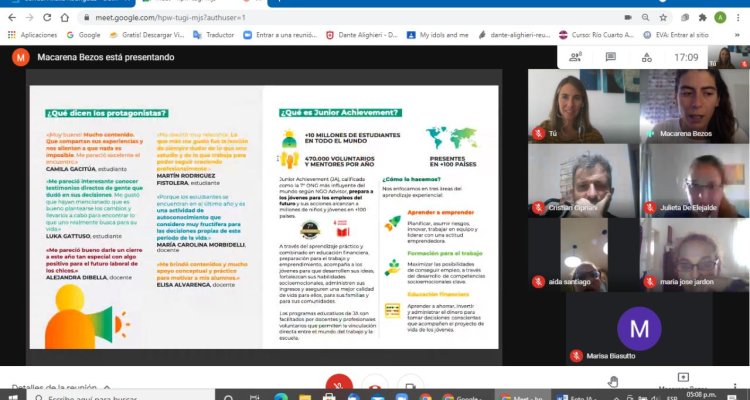Open the Traductor bookmark
The image size is (750, 400).
click(213, 35)
